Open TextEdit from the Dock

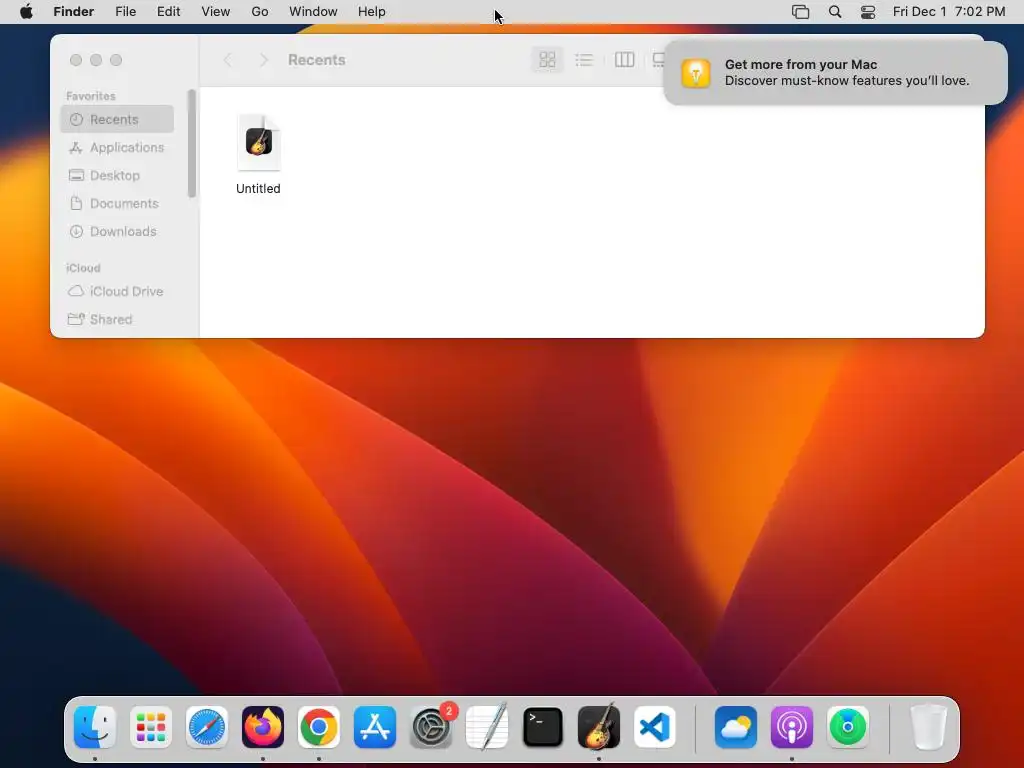(x=487, y=727)
